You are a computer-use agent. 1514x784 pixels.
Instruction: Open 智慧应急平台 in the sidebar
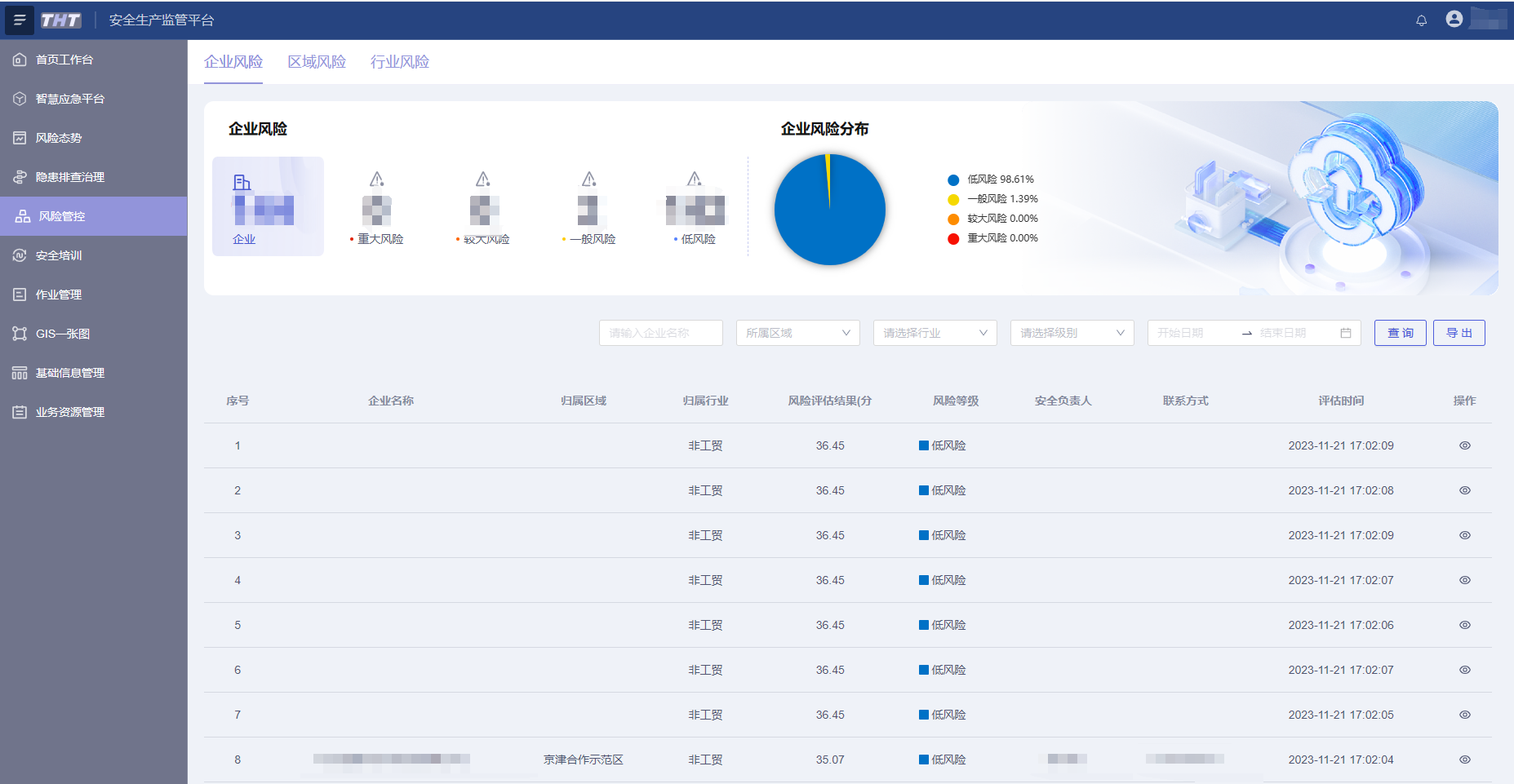(70, 99)
